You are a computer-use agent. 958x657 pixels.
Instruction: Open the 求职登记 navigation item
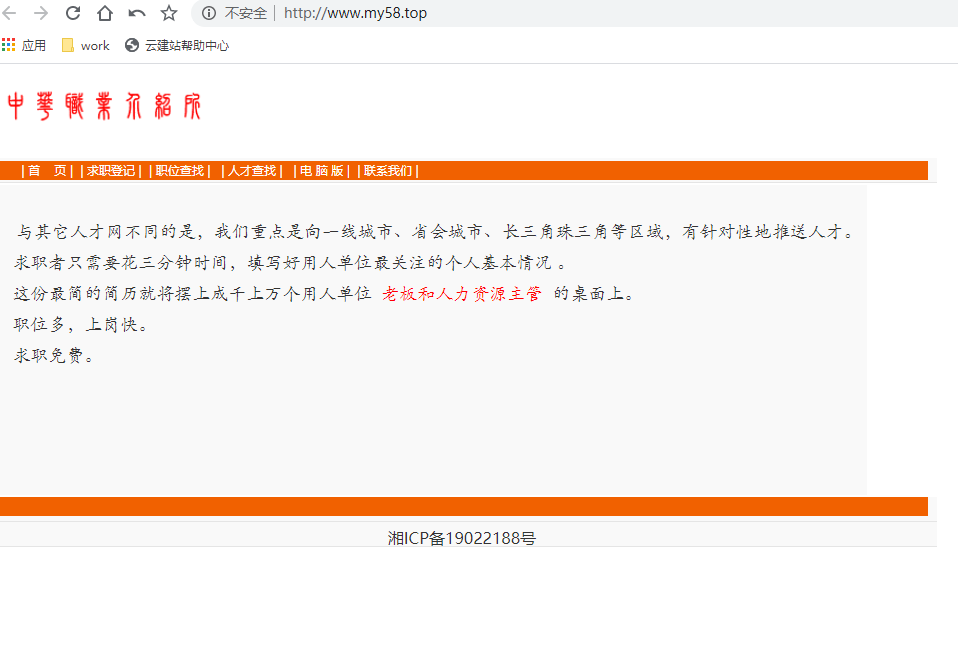(x=111, y=171)
